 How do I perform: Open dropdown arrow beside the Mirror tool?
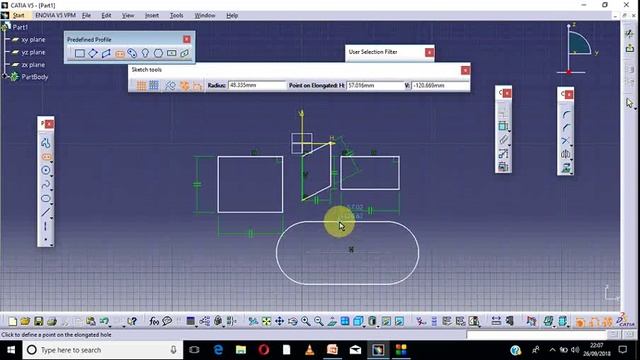[x=571, y=159]
